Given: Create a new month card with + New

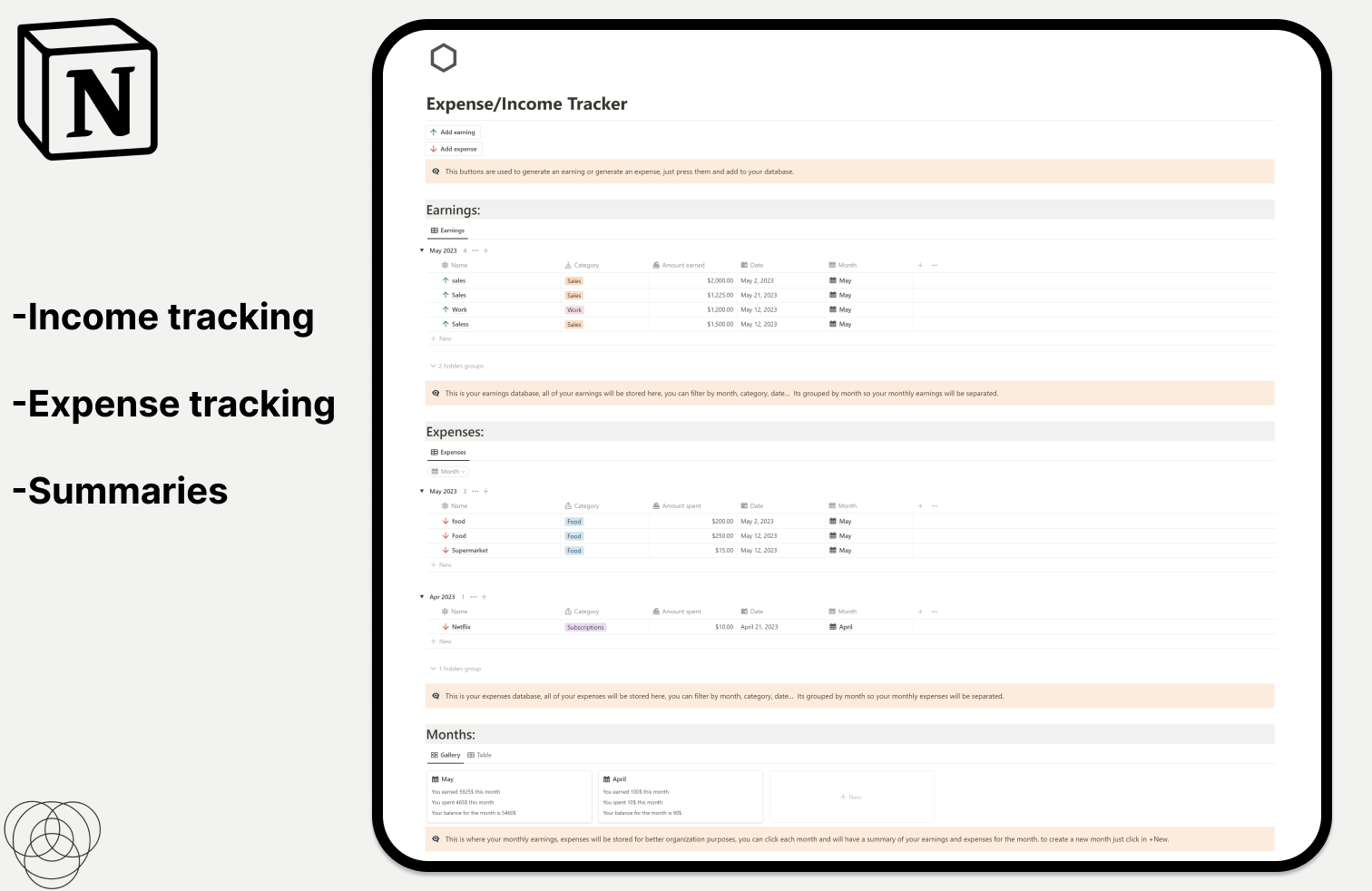Looking at the screenshot, I should [851, 797].
